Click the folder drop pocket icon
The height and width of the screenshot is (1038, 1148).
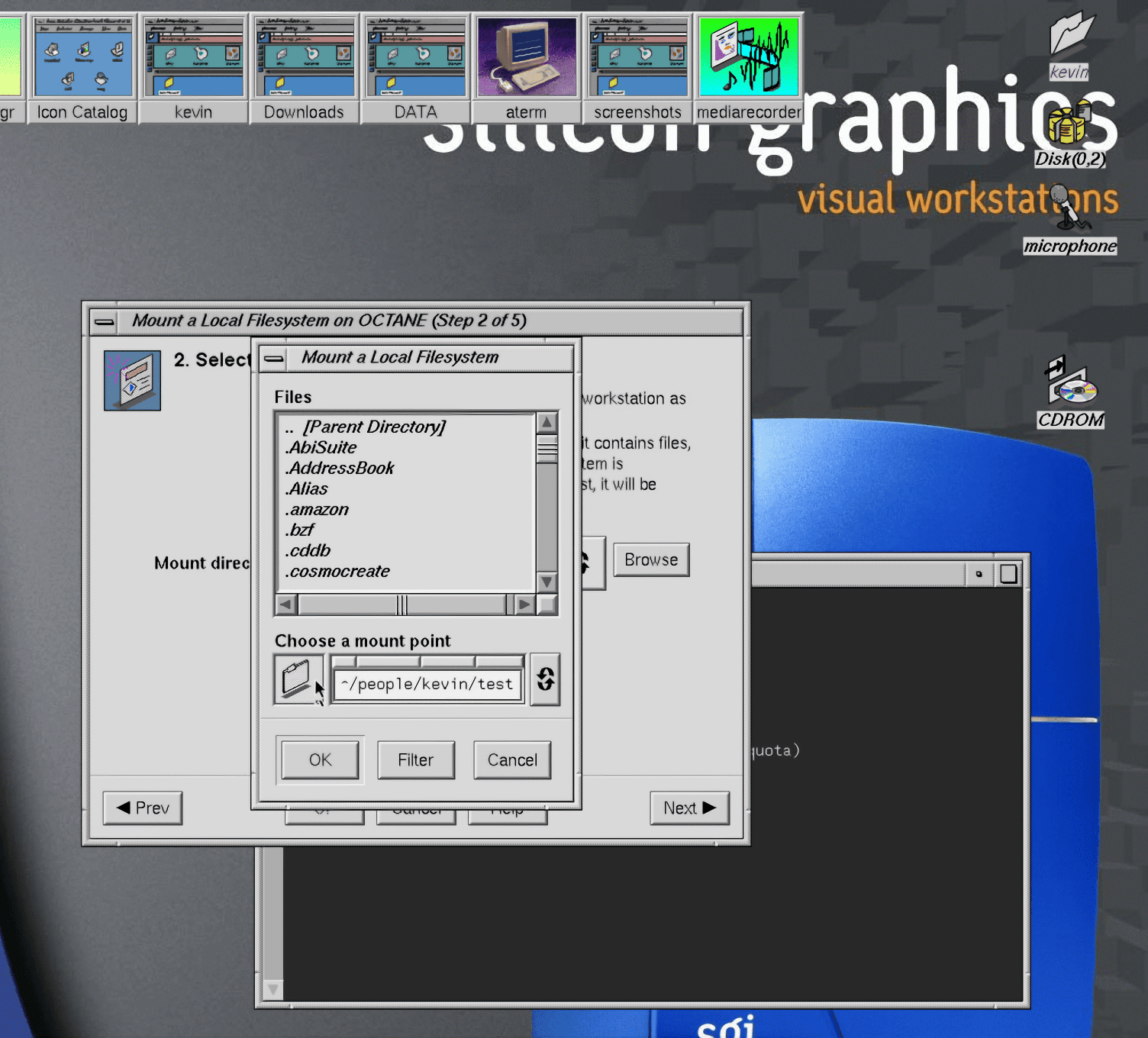298,679
